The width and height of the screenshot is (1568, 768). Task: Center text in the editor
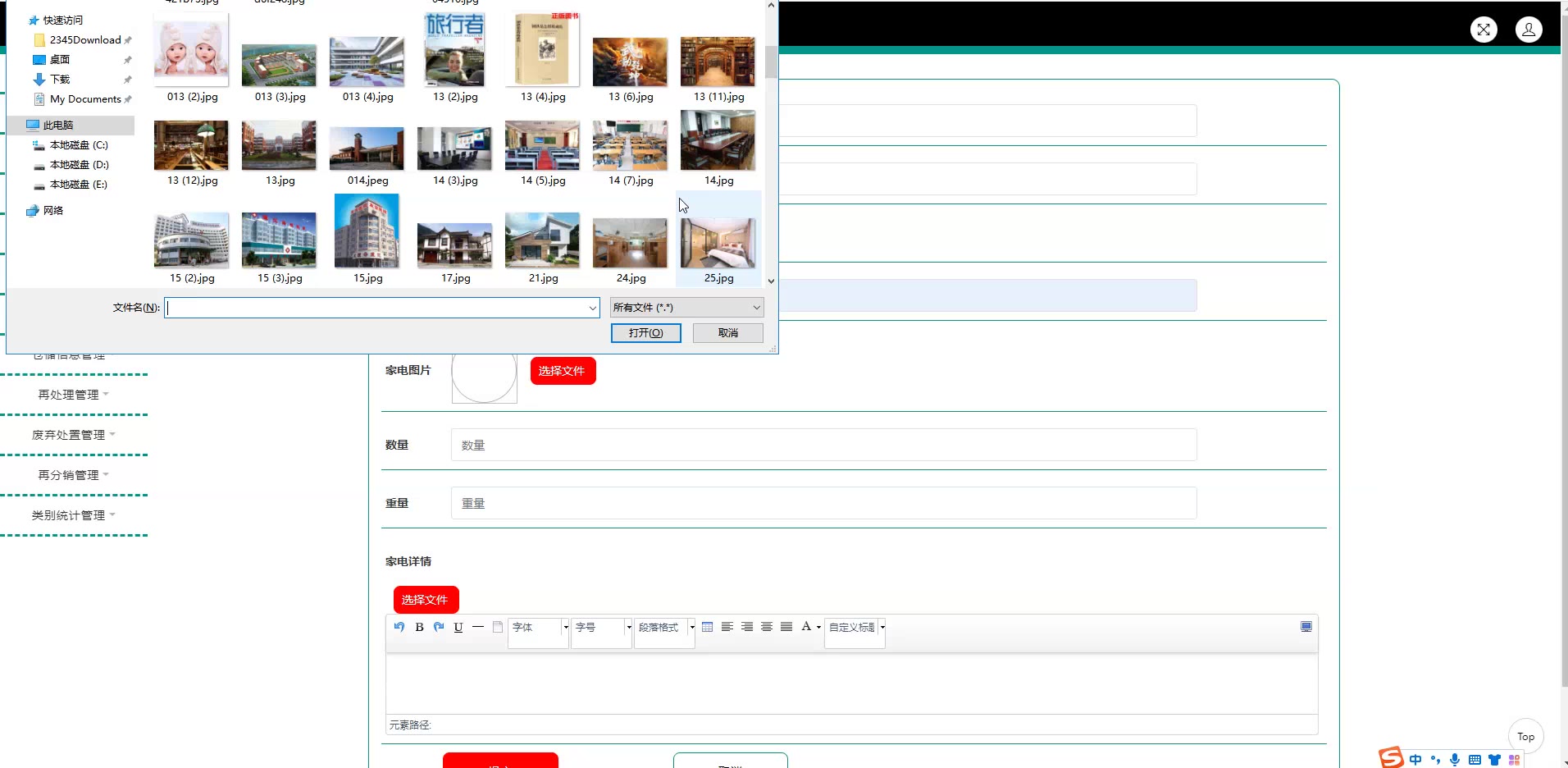point(767,627)
